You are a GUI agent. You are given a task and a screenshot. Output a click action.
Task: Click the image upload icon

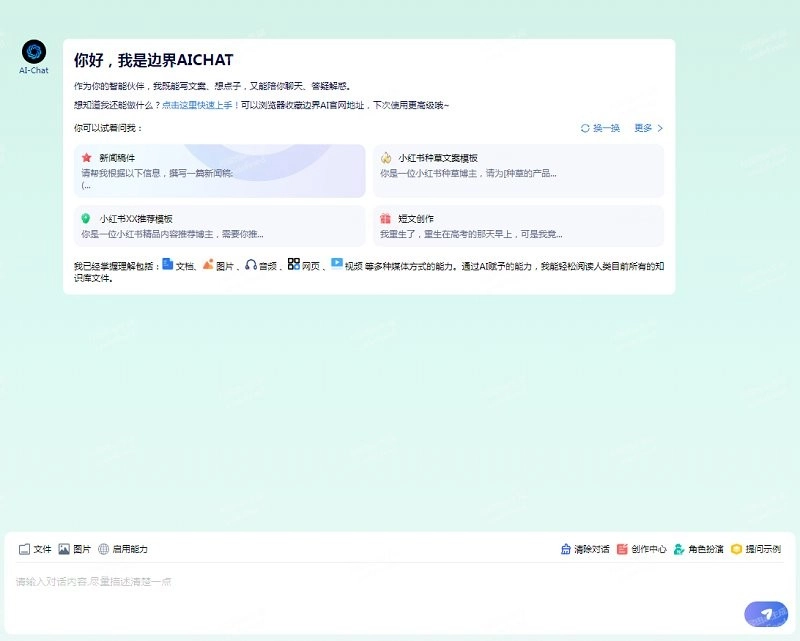point(64,549)
